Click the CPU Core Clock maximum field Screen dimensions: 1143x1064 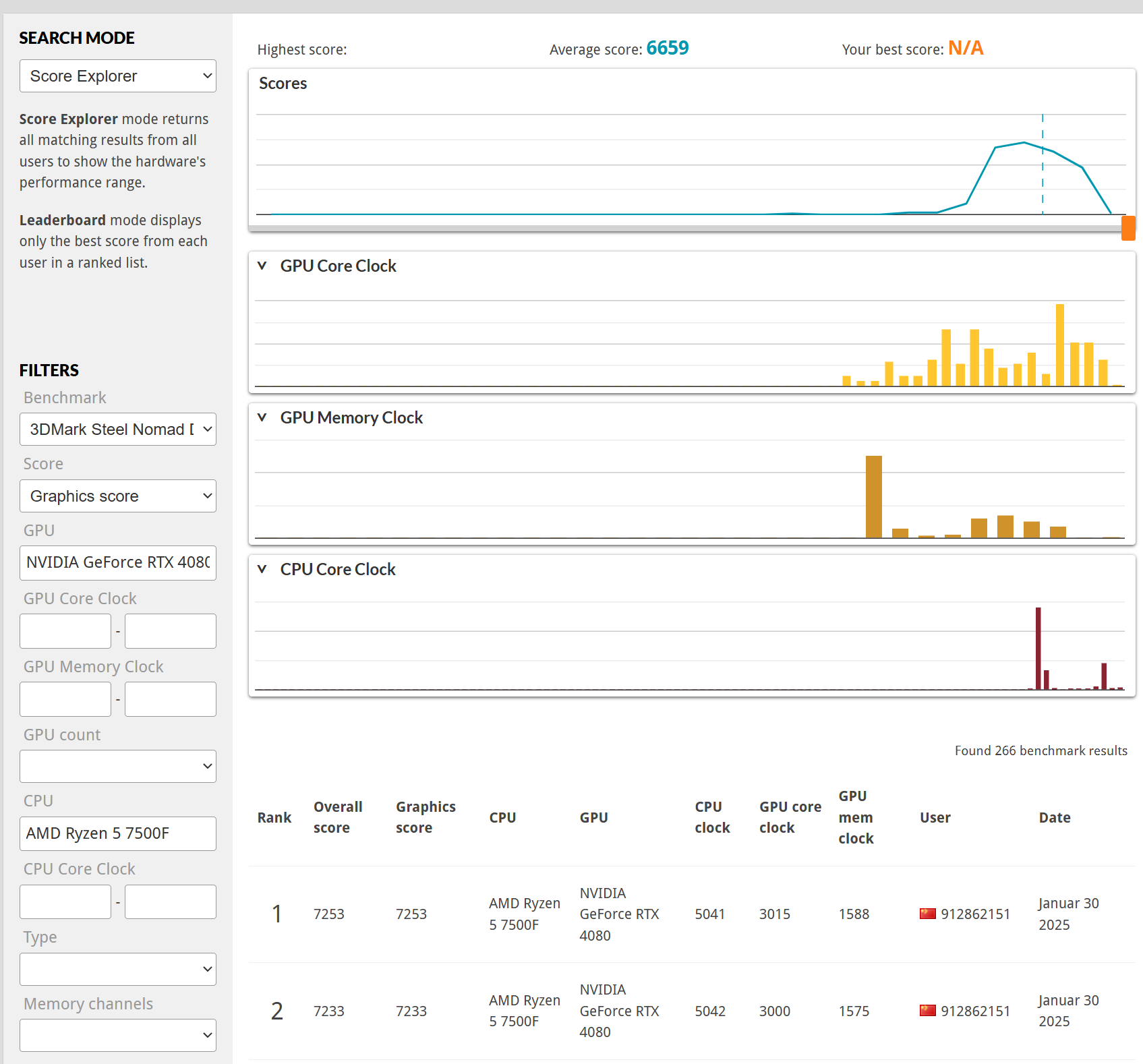click(171, 902)
